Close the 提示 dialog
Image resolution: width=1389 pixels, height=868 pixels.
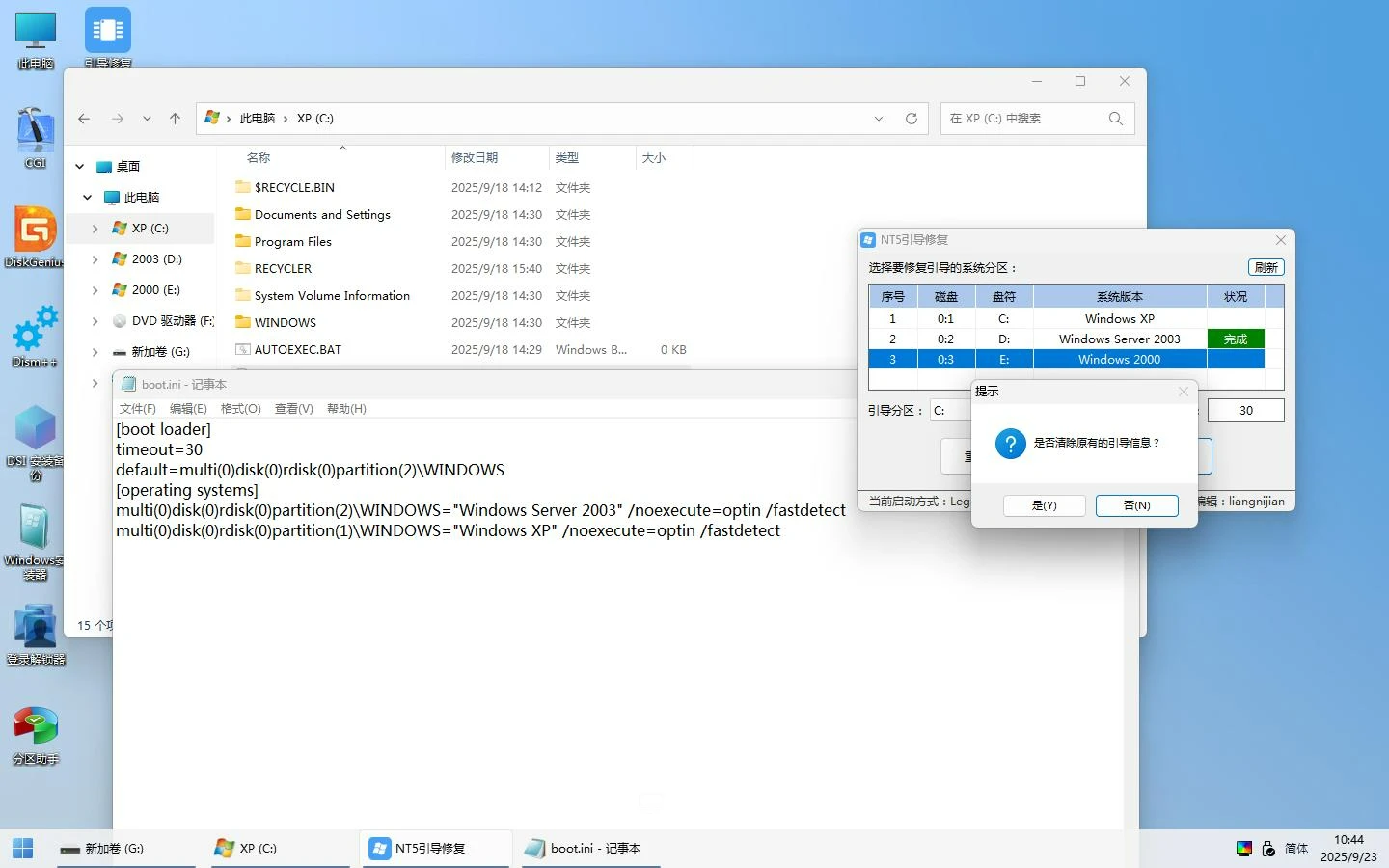point(1184,392)
